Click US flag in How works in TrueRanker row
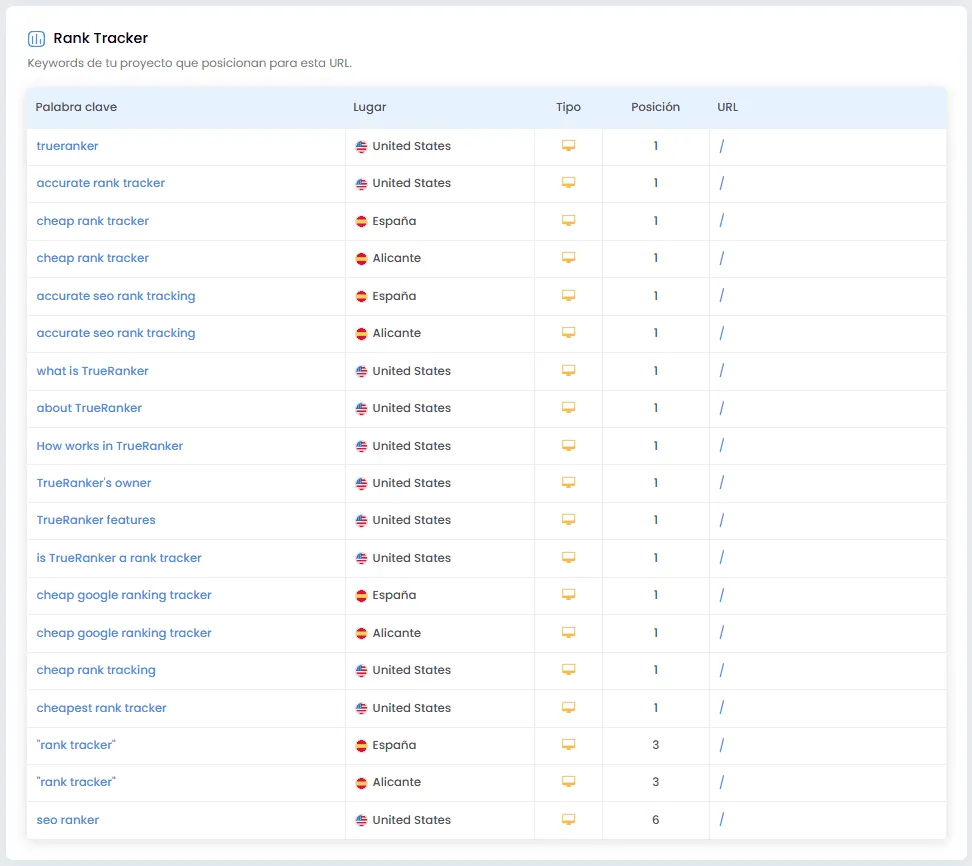 tap(361, 446)
